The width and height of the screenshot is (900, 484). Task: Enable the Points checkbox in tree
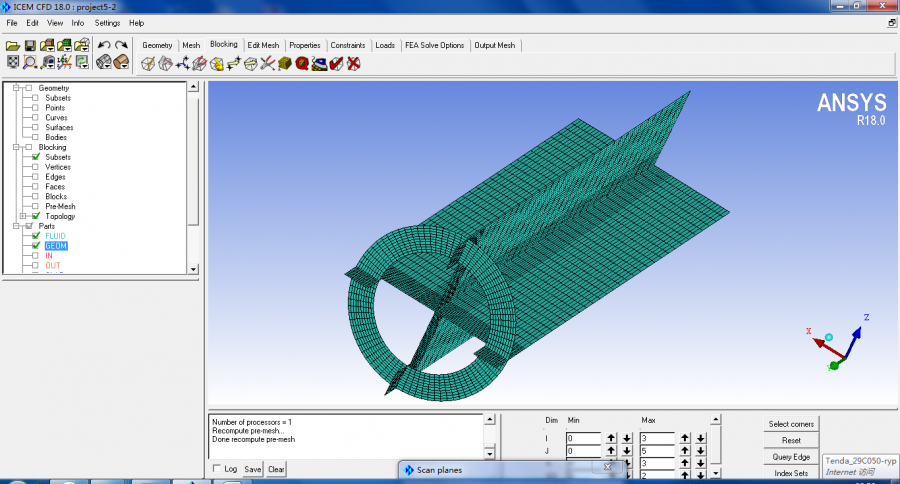click(x=36, y=107)
